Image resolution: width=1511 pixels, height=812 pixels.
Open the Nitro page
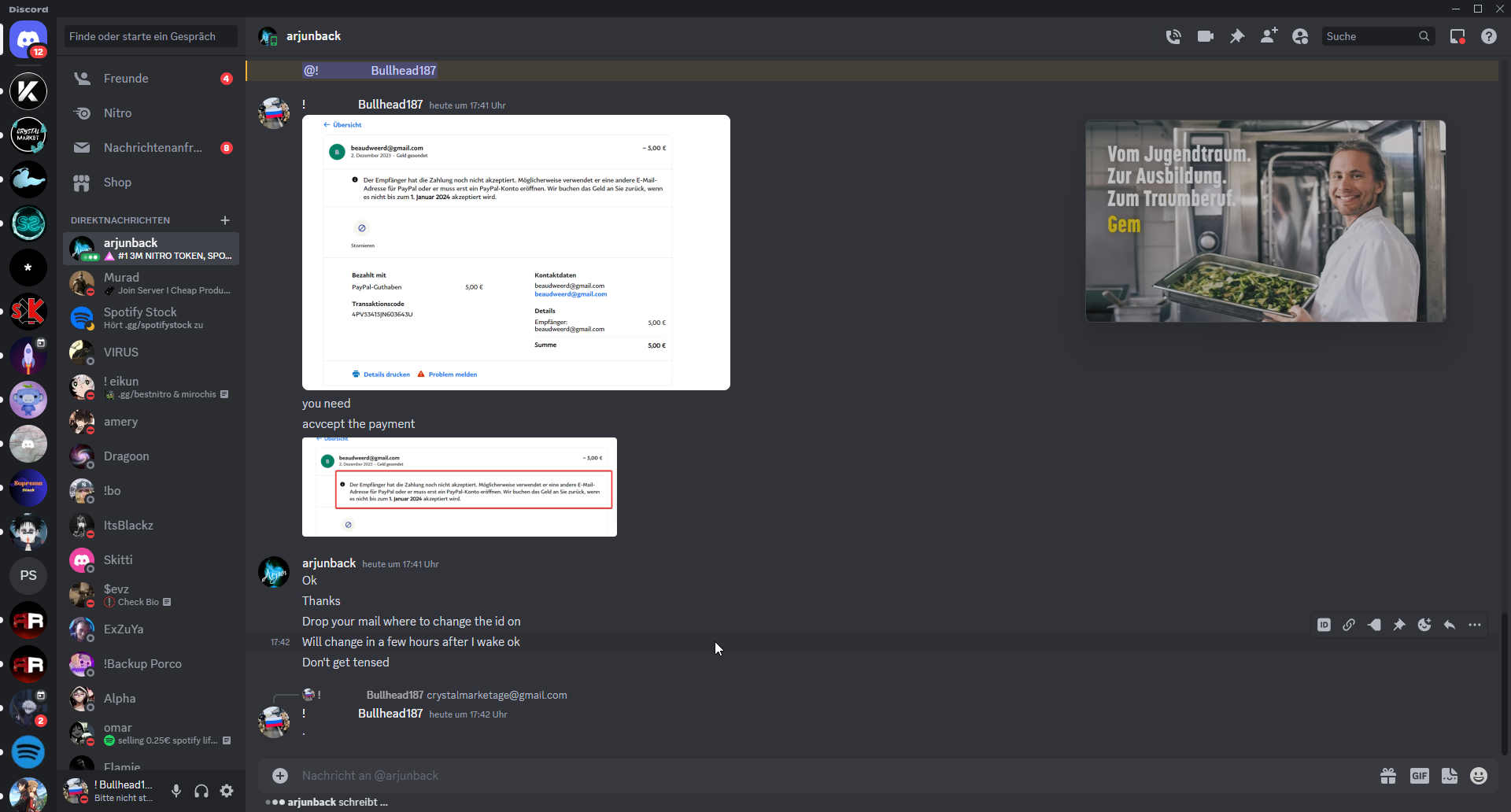tap(118, 113)
